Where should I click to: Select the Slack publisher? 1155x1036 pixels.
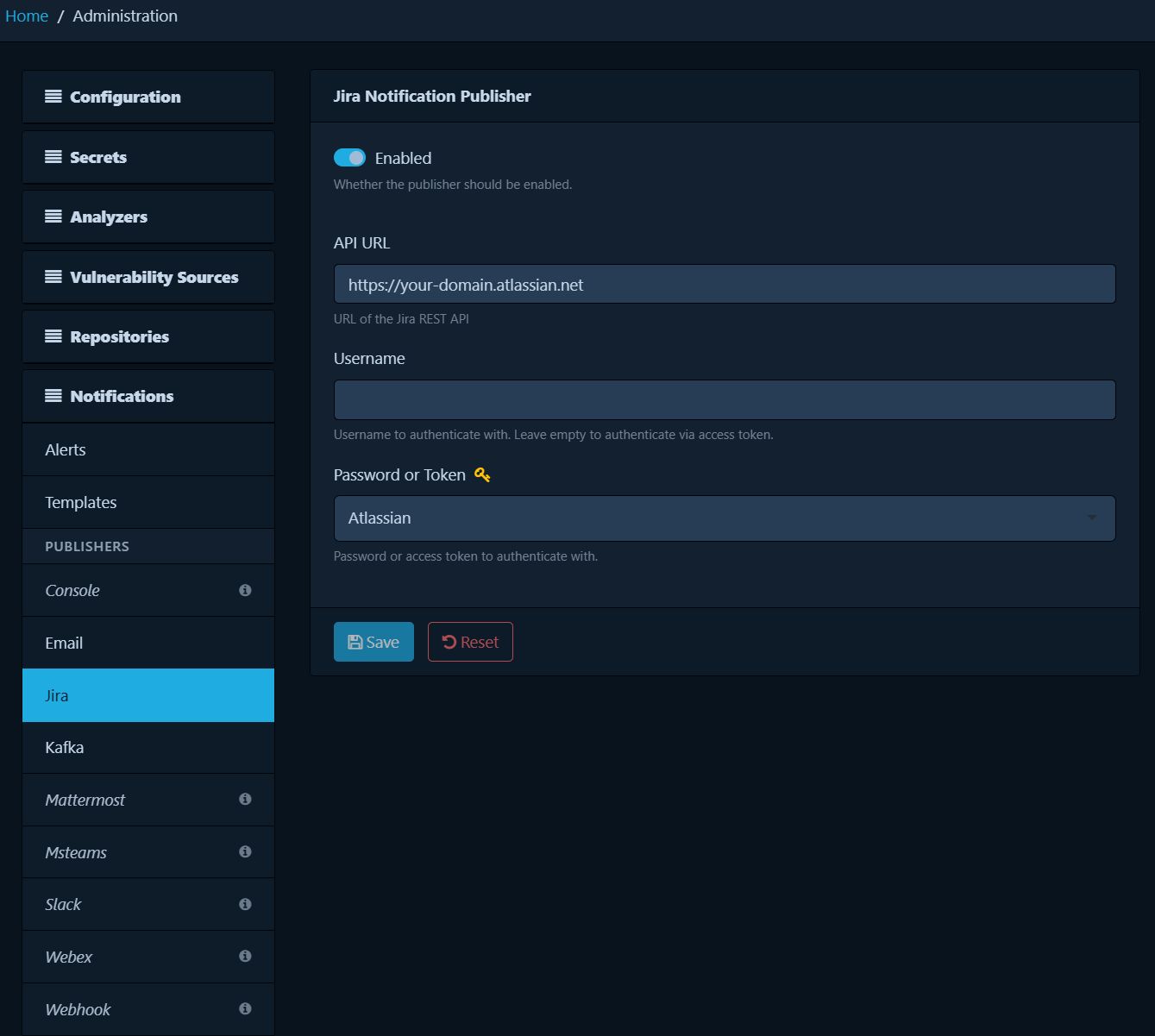(x=148, y=904)
